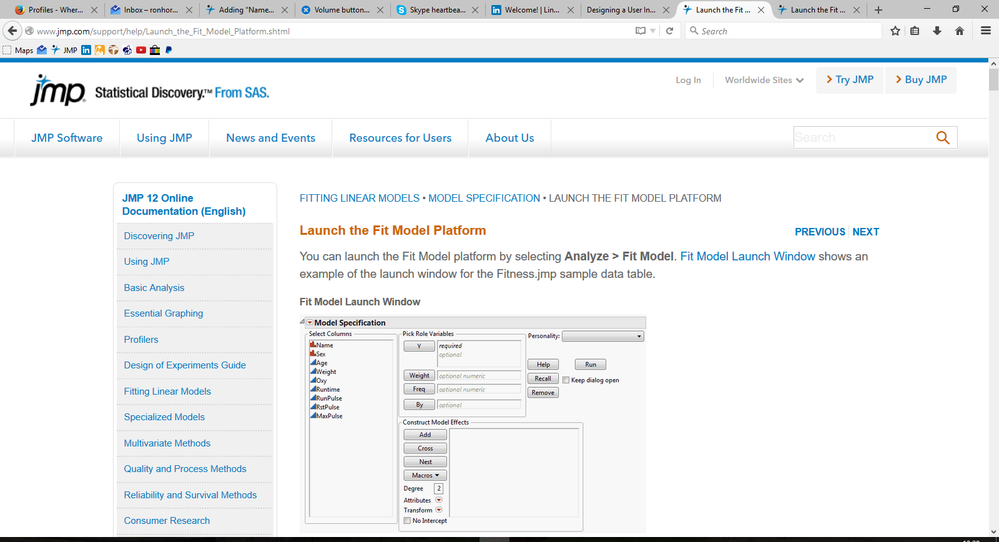
Task: Open the LinkedIn bookmark icon
Action: pyautogui.click(x=86, y=50)
